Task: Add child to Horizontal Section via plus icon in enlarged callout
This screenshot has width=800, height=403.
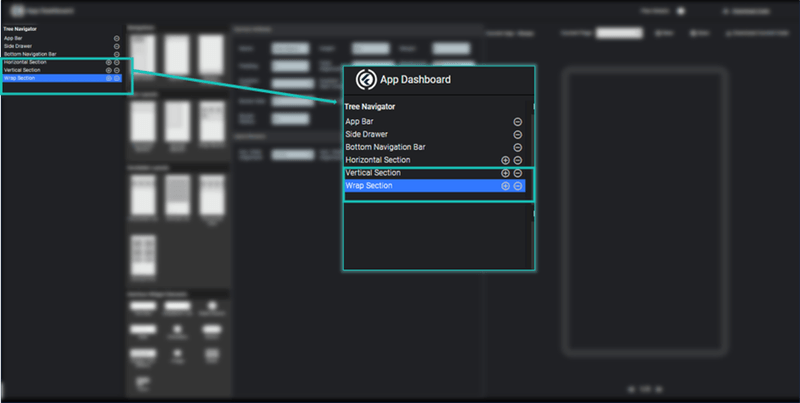Action: coord(505,160)
